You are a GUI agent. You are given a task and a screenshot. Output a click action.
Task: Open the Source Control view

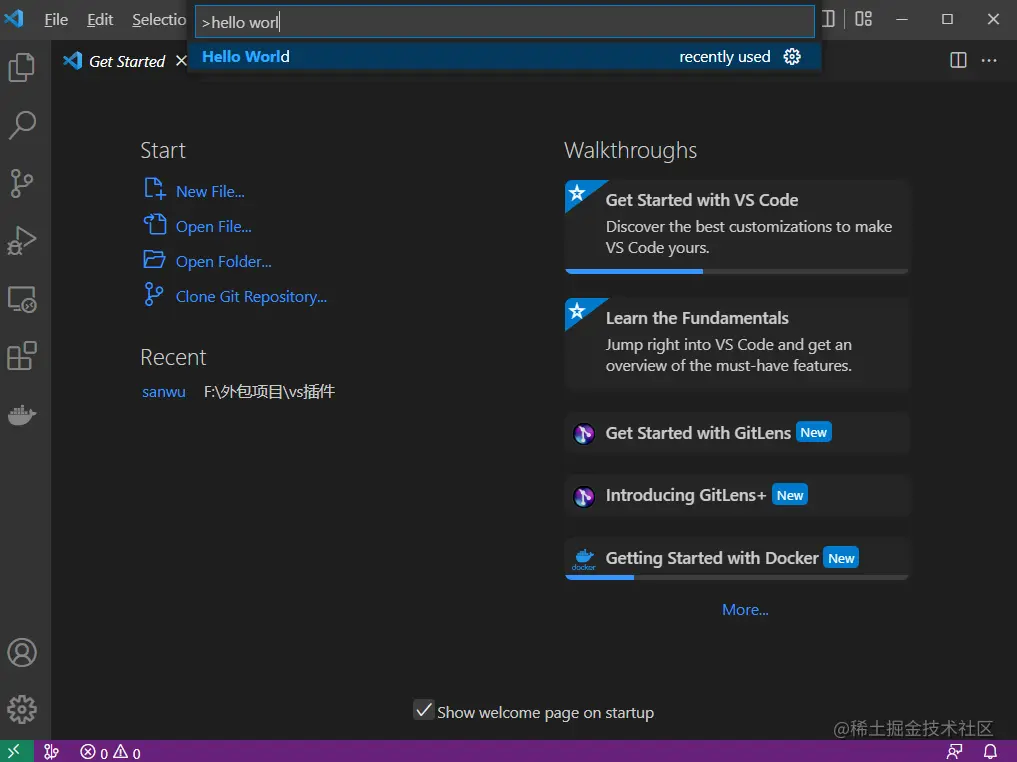click(x=22, y=183)
